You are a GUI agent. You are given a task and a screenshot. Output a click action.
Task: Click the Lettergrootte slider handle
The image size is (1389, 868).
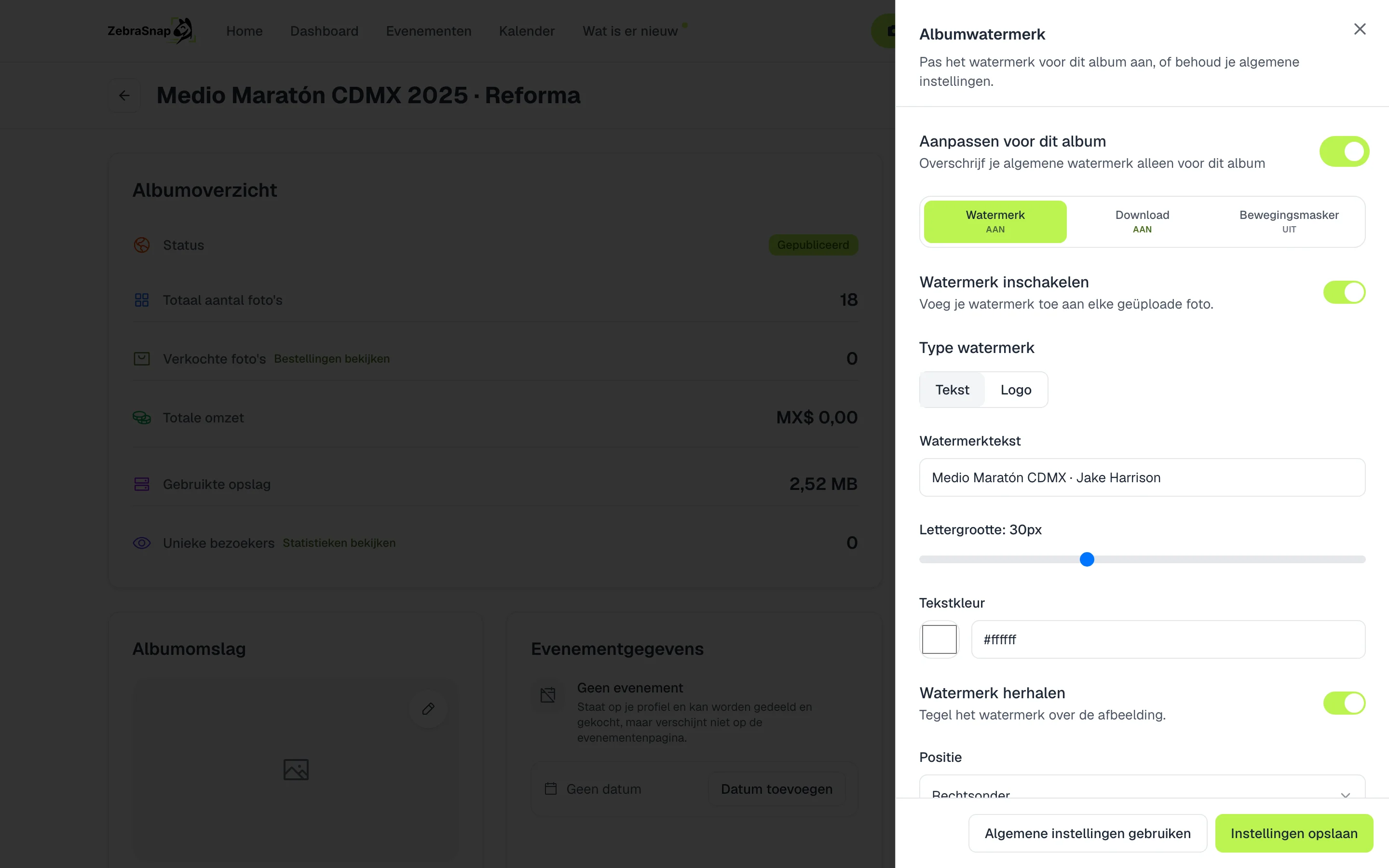tap(1087, 559)
